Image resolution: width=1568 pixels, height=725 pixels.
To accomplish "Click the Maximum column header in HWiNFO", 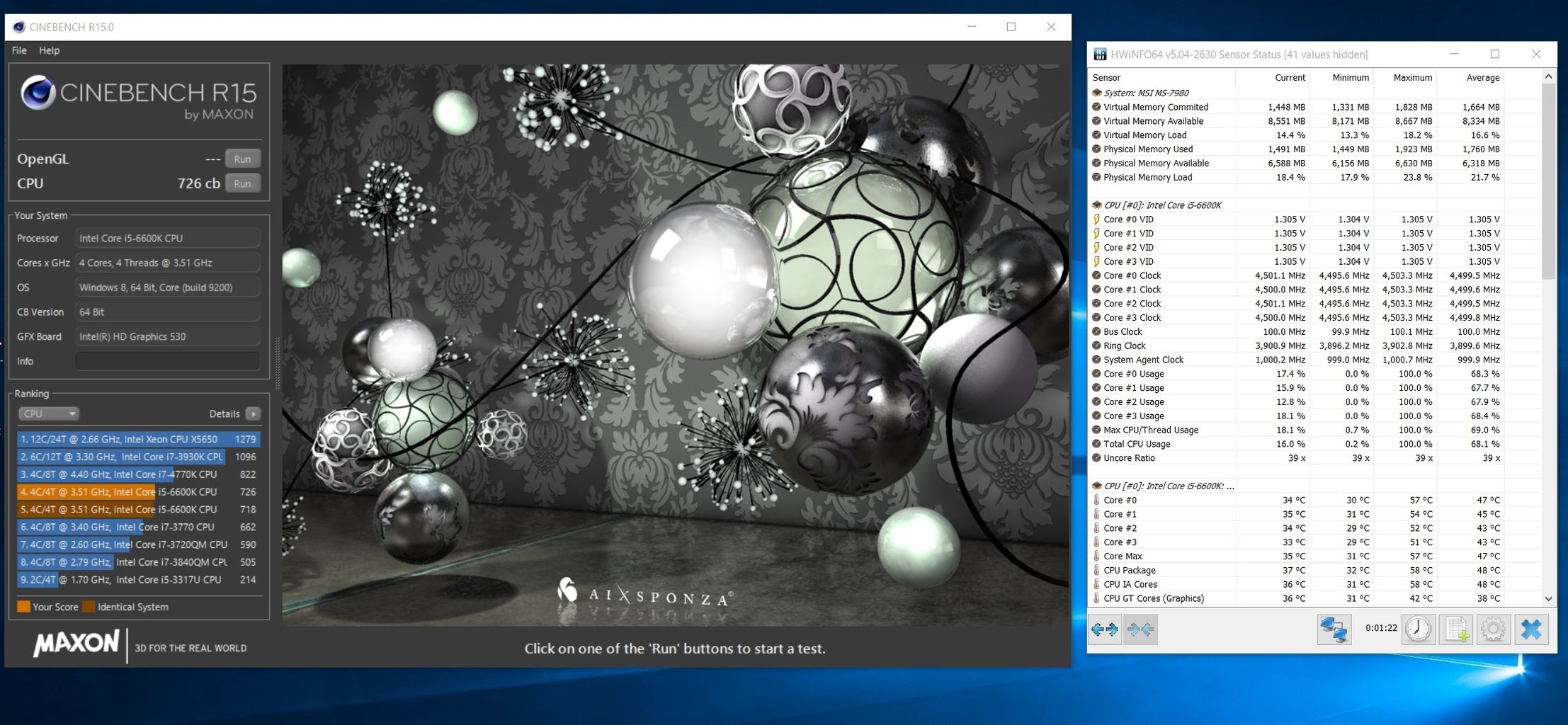I will point(1404,78).
